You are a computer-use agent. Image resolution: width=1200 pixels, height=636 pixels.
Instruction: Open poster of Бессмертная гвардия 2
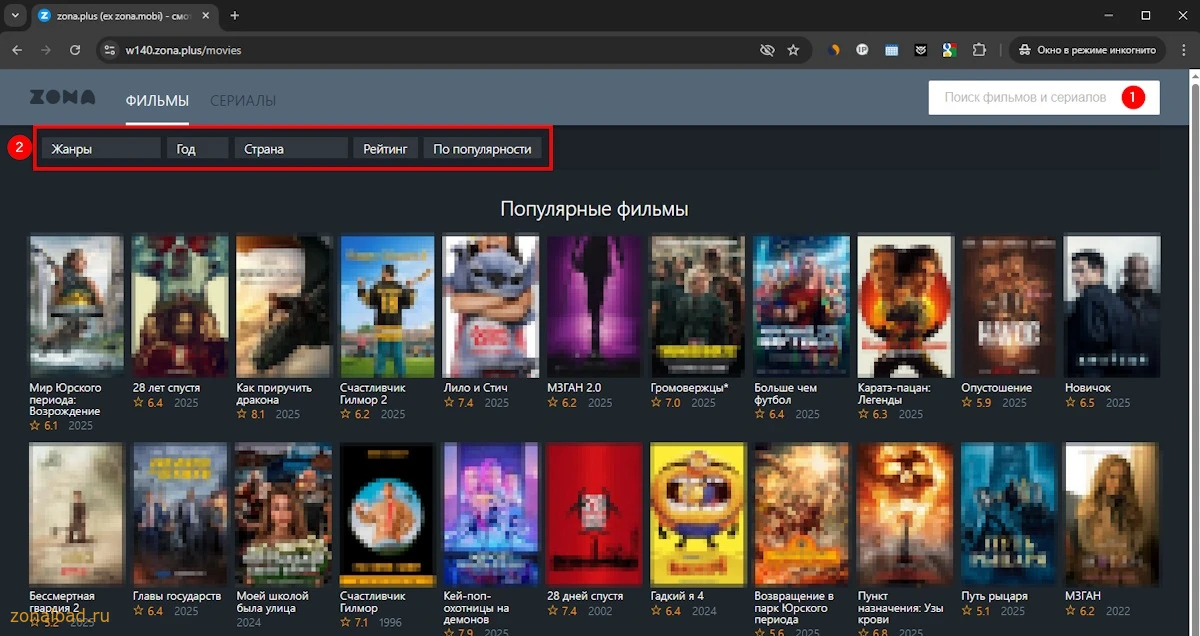pos(77,514)
